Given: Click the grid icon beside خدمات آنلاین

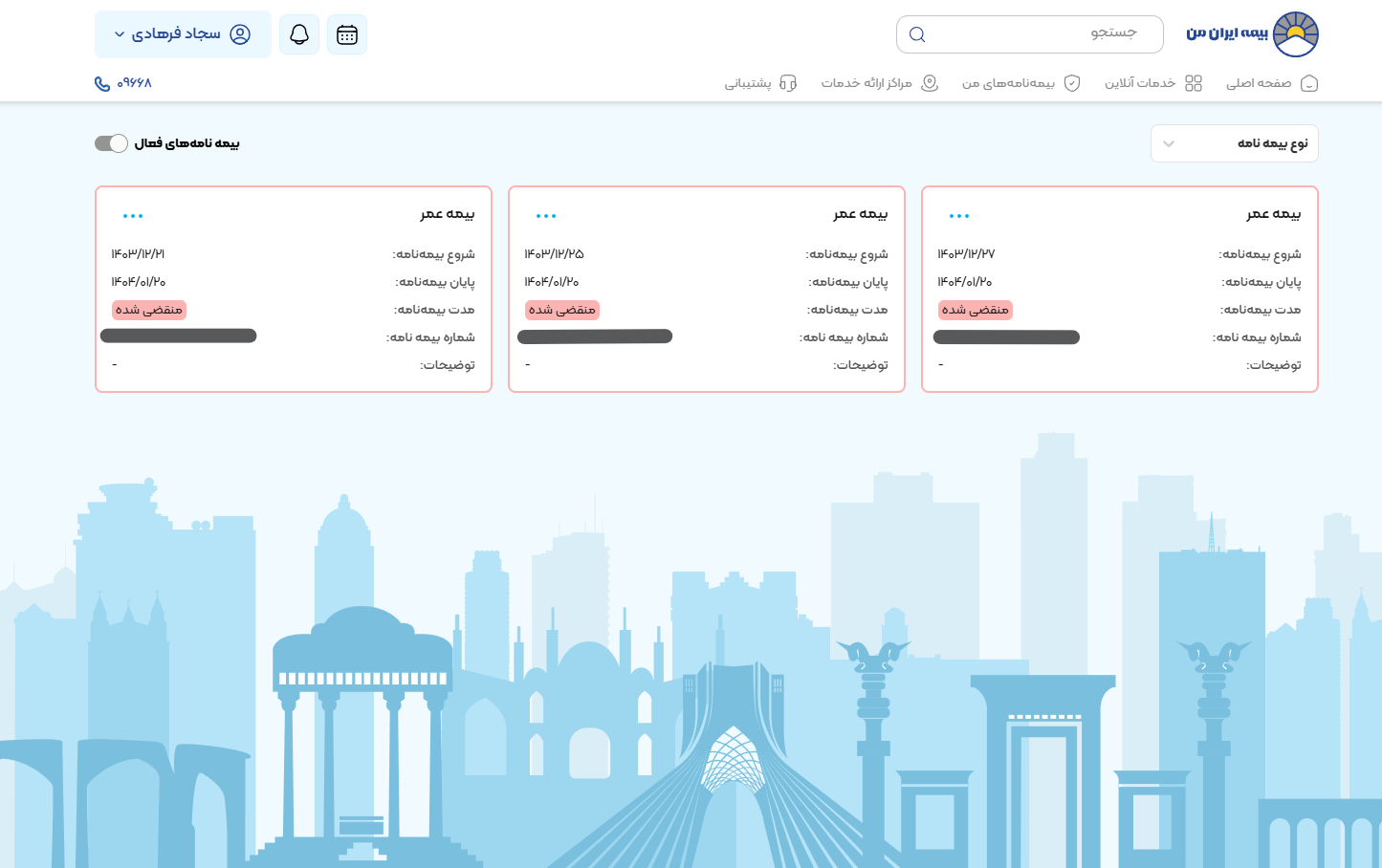Looking at the screenshot, I should point(1194,83).
